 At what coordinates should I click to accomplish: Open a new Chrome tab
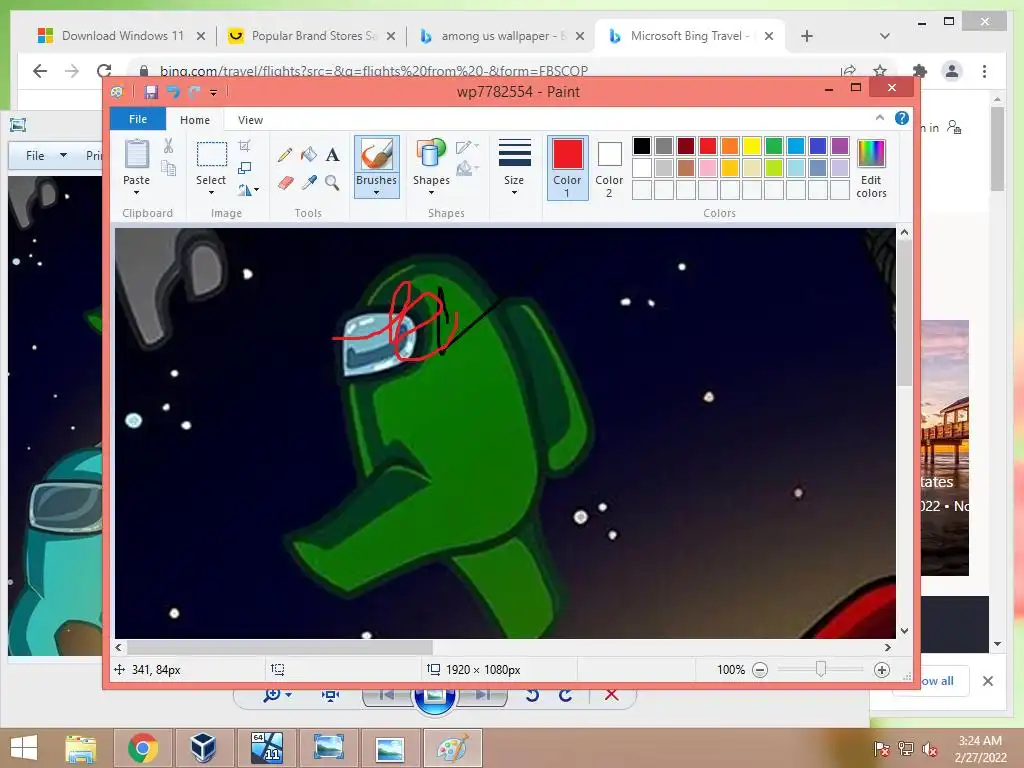pyautogui.click(x=807, y=36)
